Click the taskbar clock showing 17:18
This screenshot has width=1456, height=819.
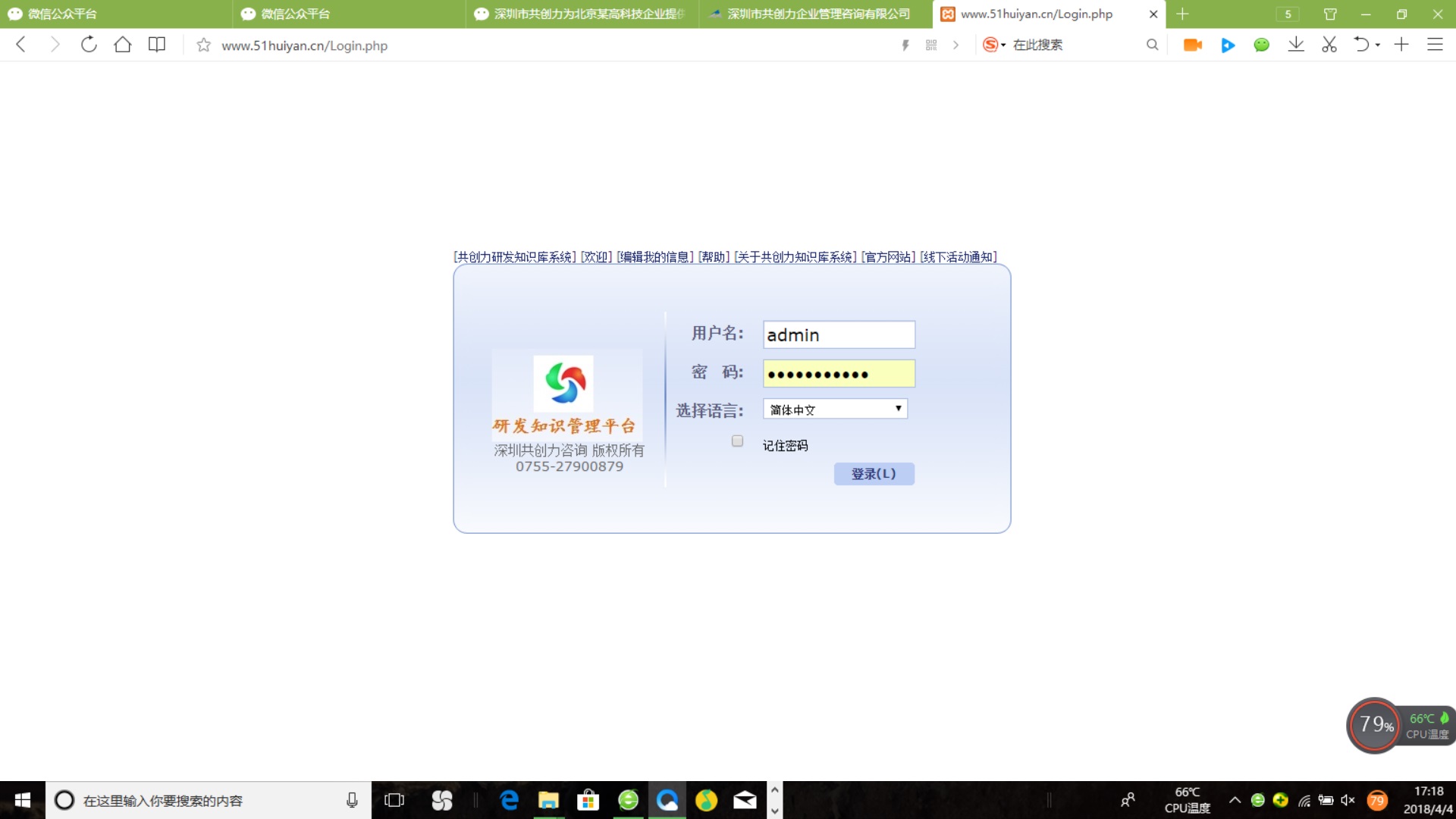[1428, 800]
